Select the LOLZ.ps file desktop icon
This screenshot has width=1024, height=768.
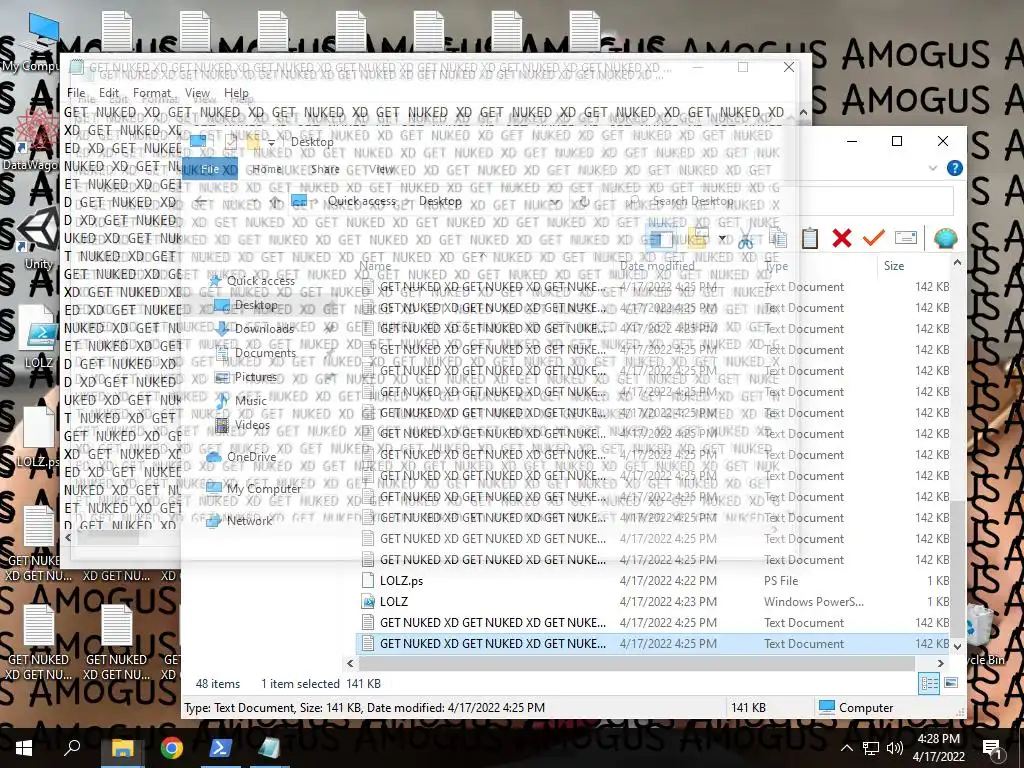click(x=38, y=438)
